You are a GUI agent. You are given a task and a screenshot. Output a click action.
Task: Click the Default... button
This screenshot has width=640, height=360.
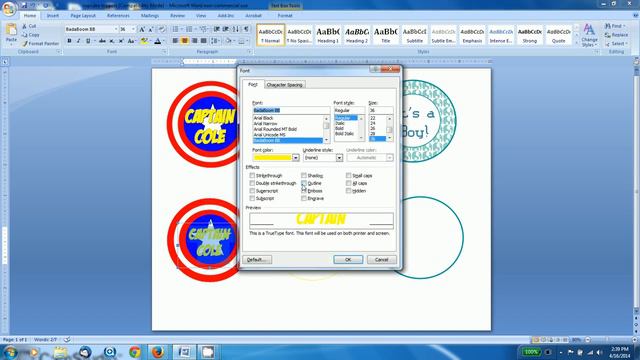[x=257, y=260]
